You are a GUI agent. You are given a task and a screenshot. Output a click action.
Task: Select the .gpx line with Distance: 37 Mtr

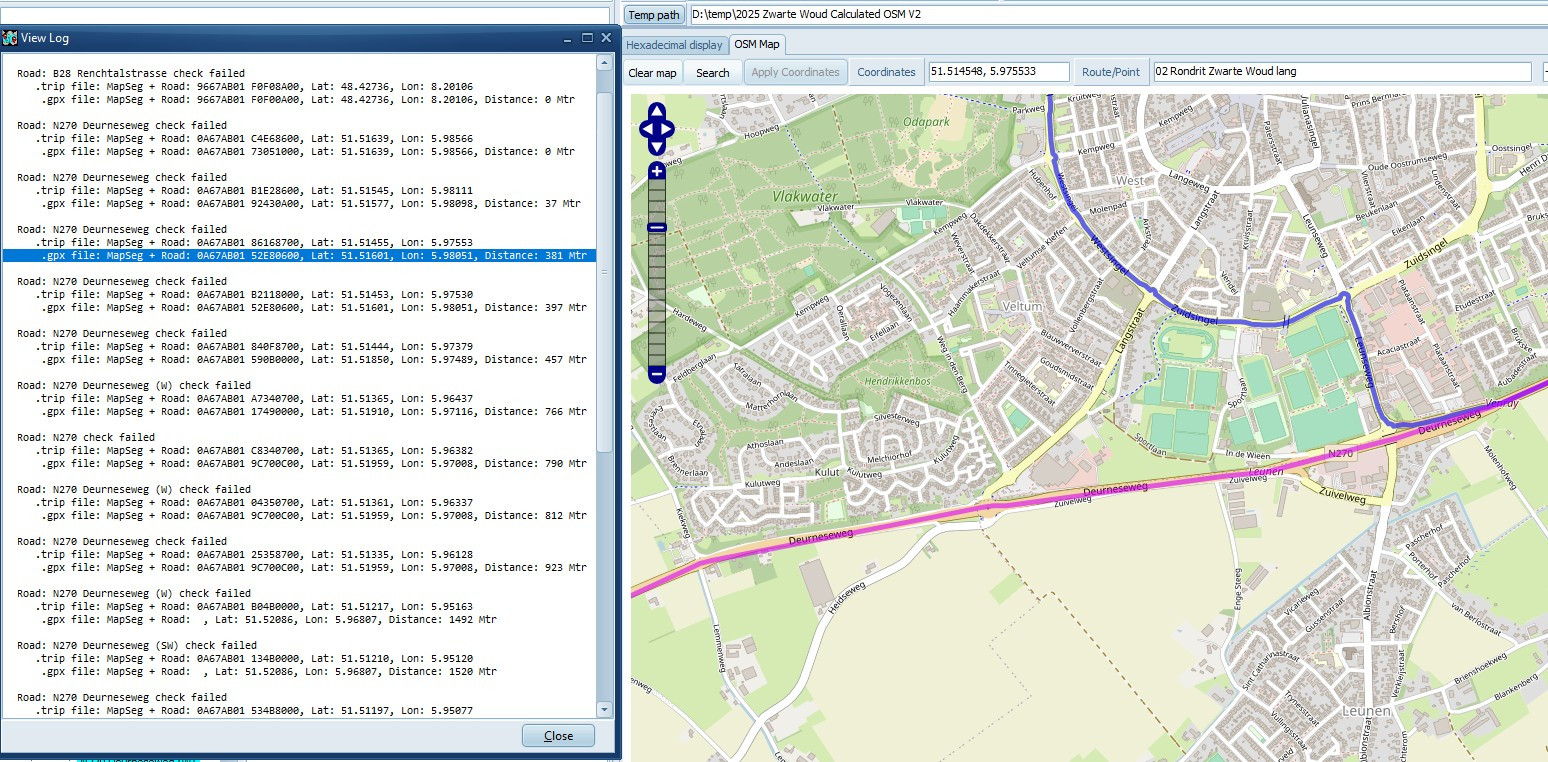click(311, 204)
